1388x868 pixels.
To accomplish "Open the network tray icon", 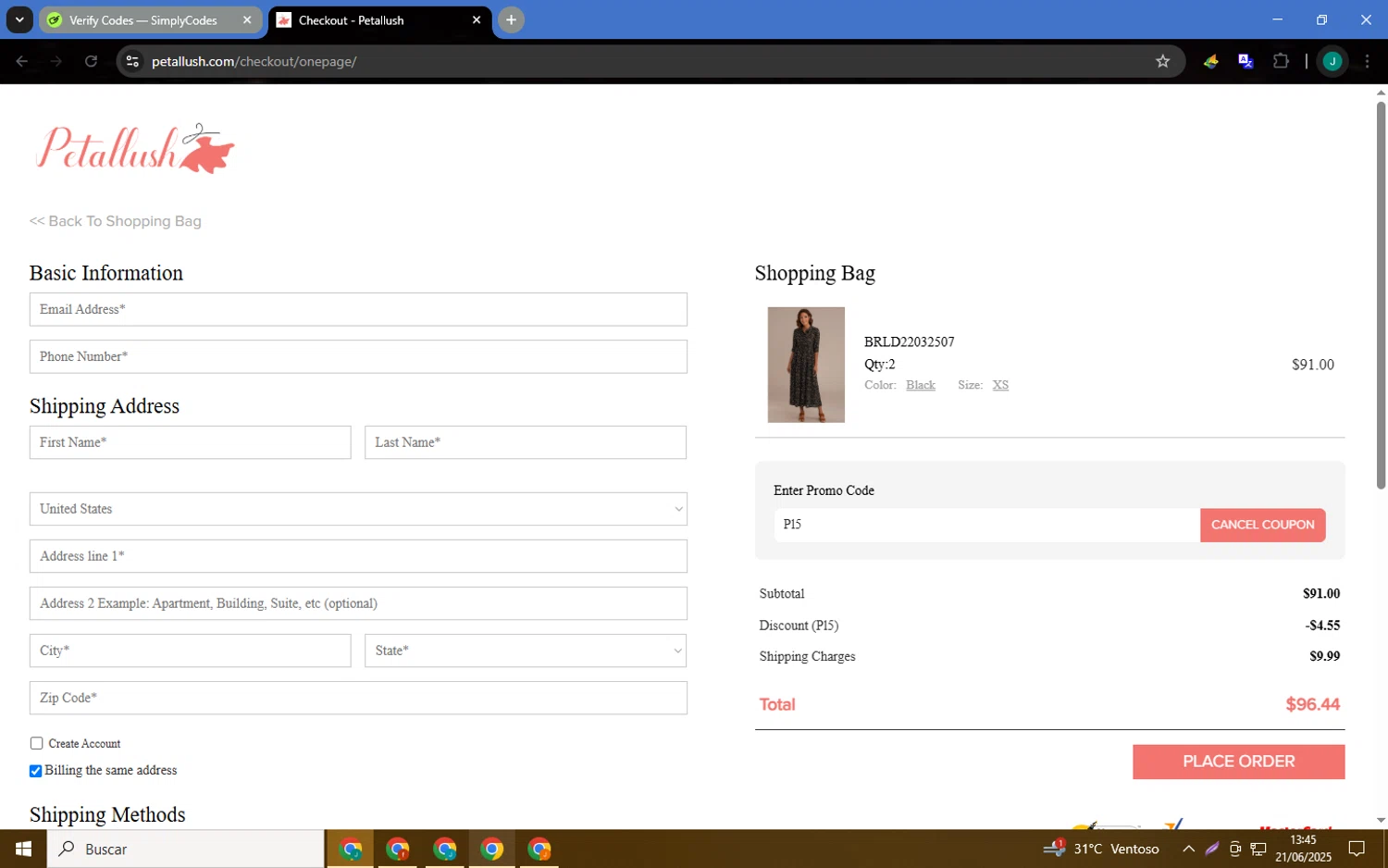I will tap(1258, 849).
